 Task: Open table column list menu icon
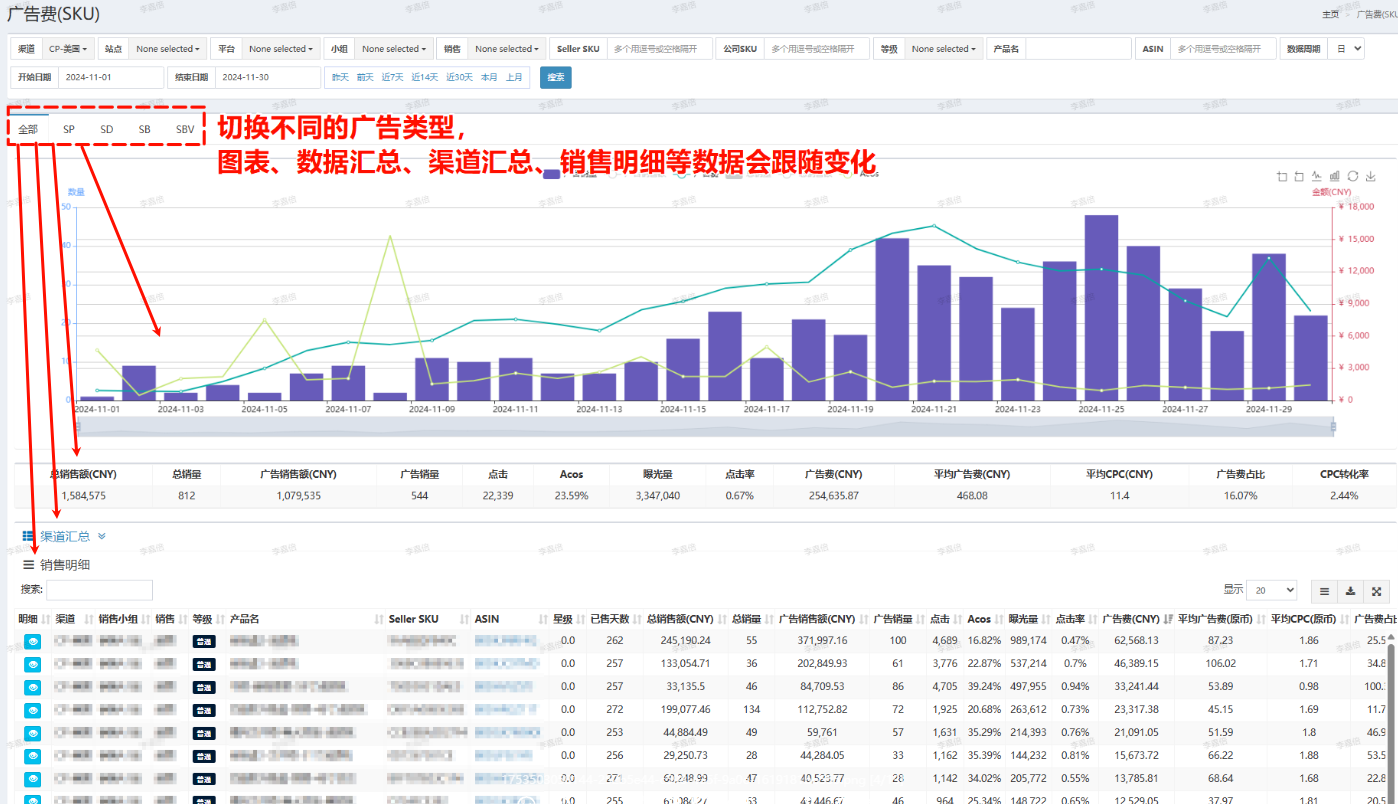(1324, 591)
